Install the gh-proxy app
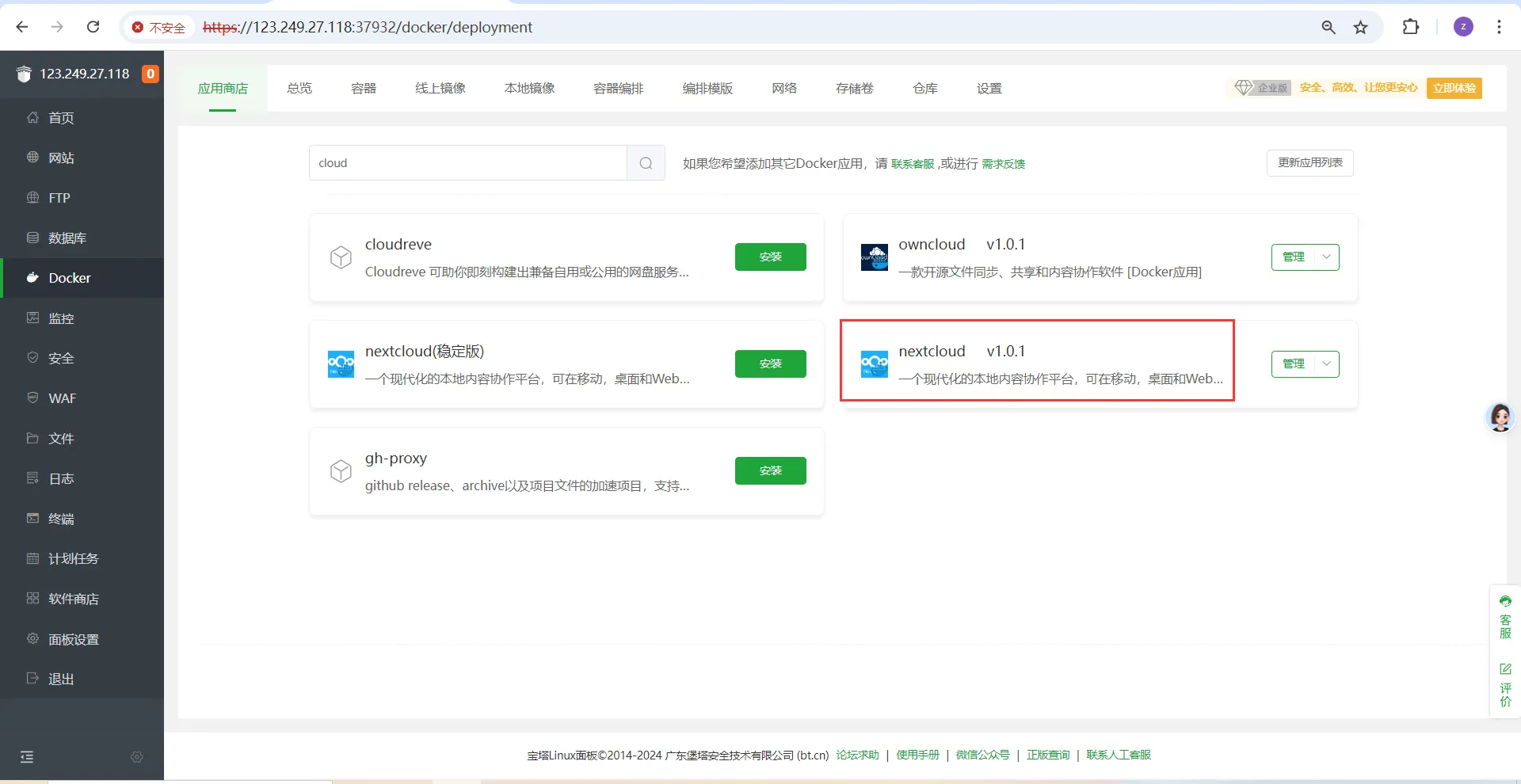 (771, 471)
